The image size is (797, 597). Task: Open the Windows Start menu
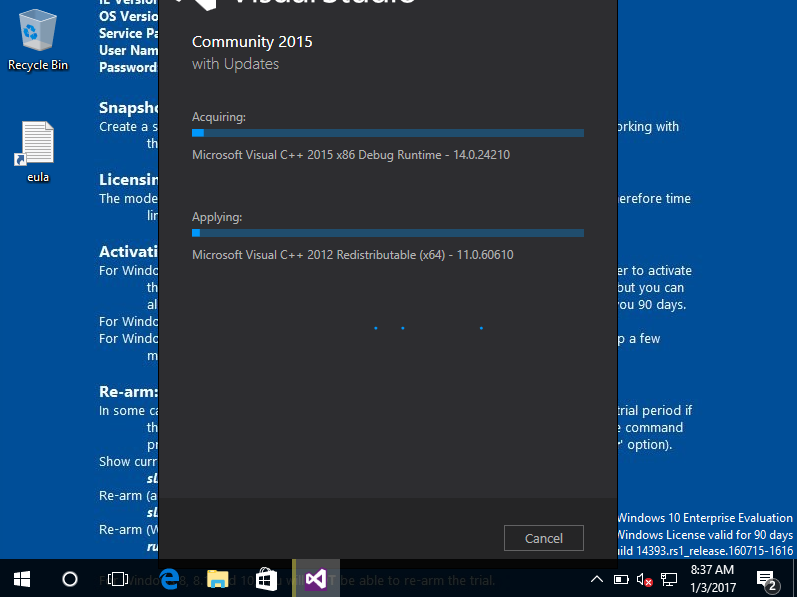tap(22, 579)
